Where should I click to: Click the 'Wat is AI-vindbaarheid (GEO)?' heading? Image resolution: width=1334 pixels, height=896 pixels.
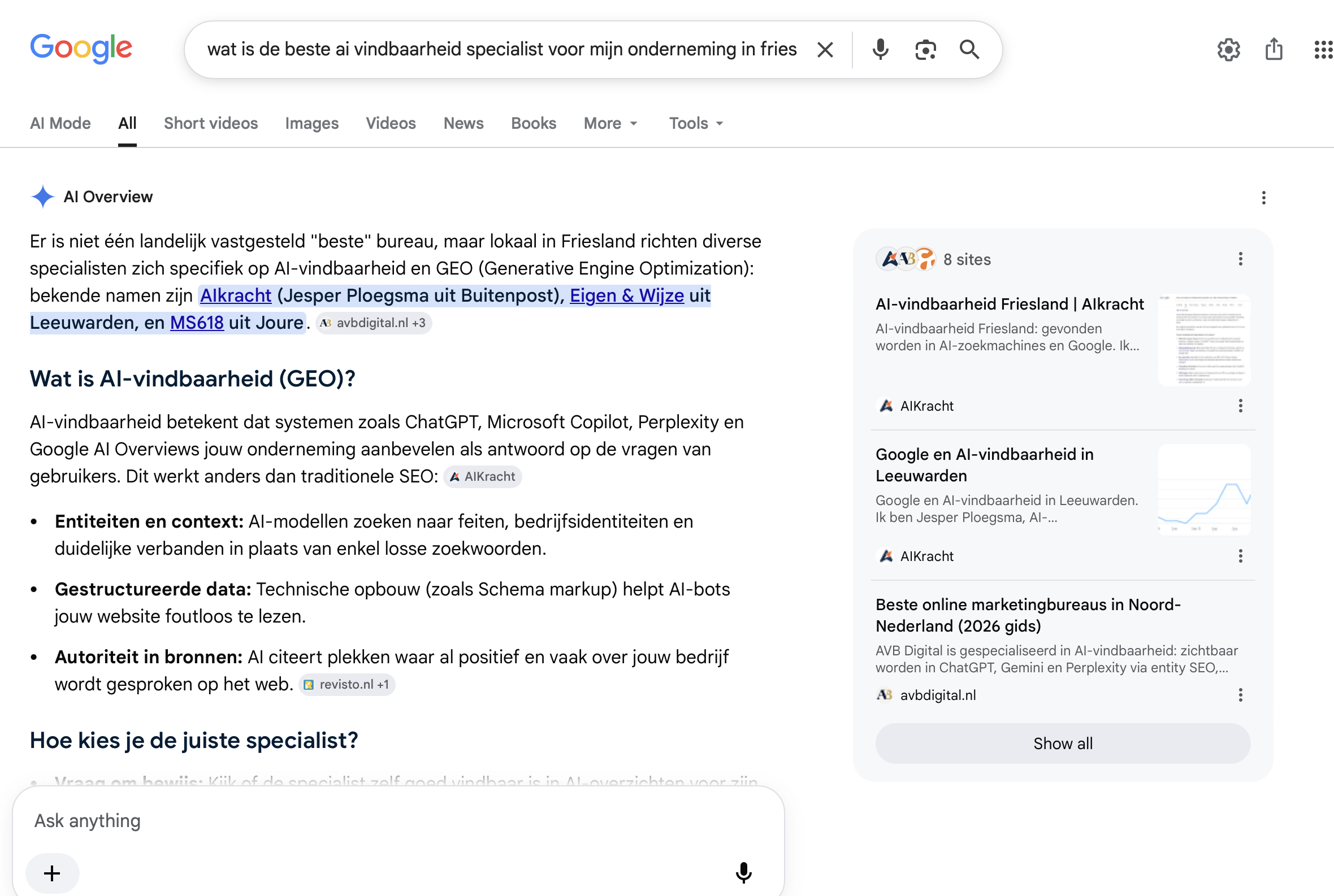193,379
